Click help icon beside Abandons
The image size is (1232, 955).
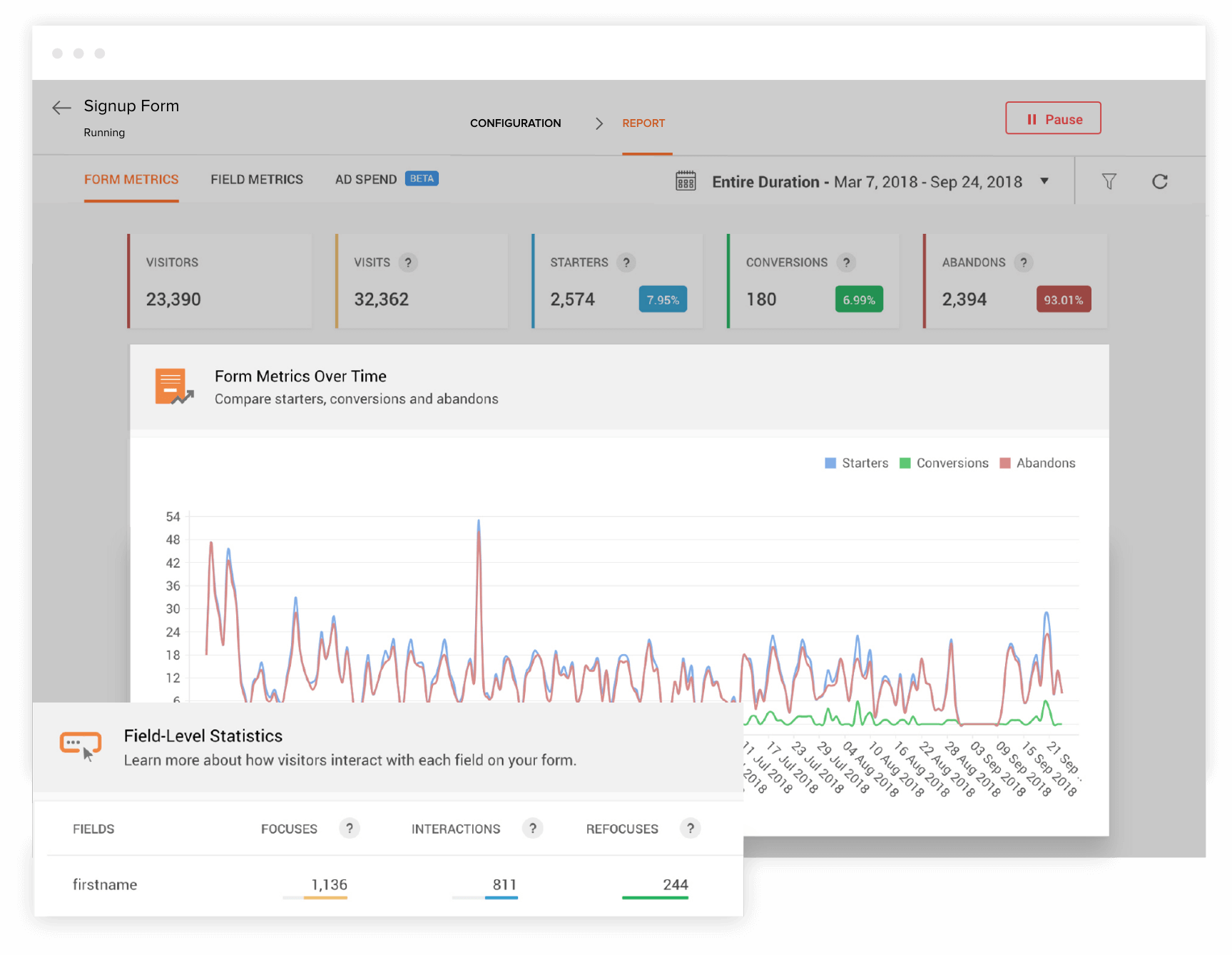(1023, 262)
